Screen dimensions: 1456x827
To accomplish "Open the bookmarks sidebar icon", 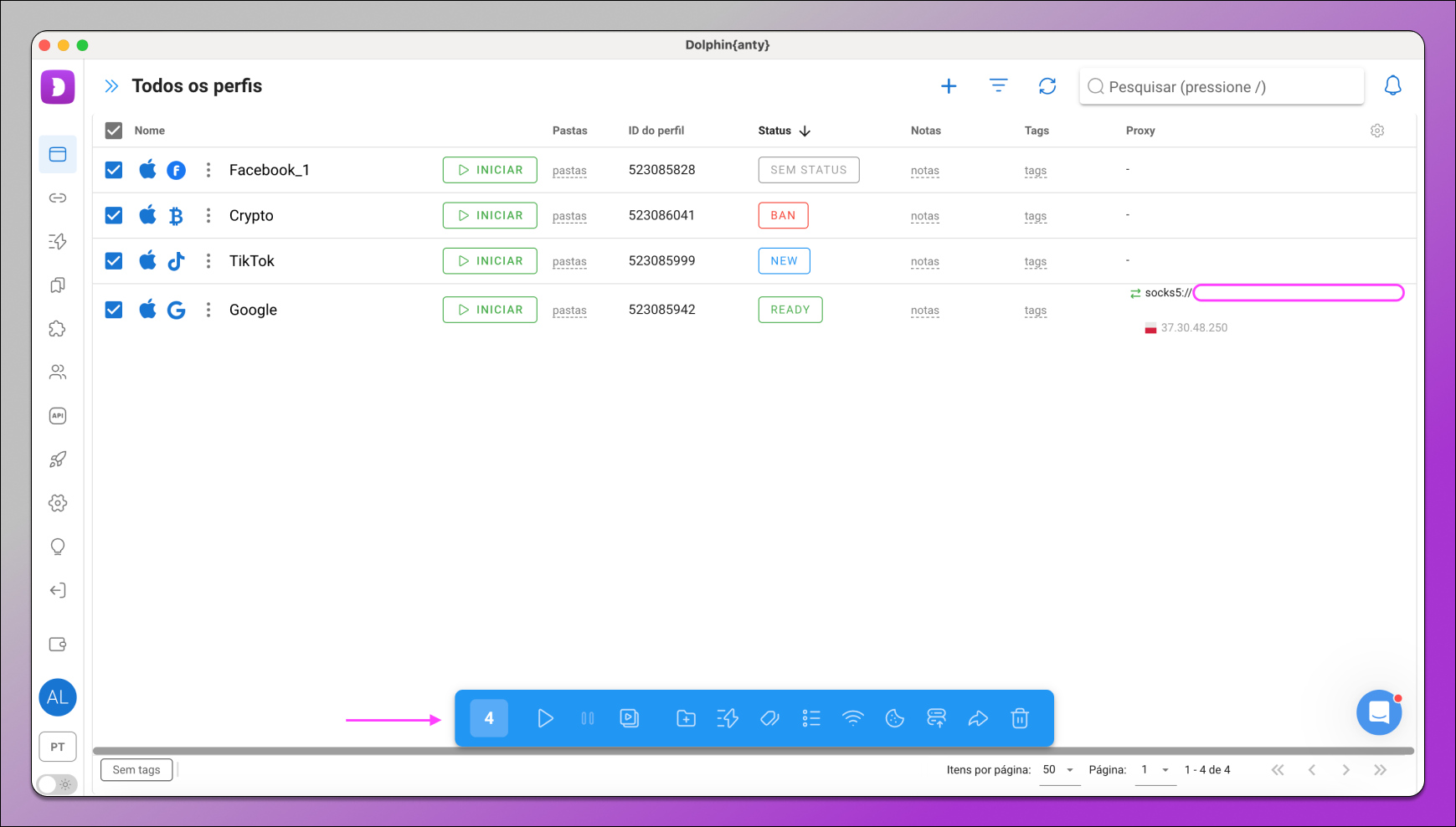I will pyautogui.click(x=58, y=285).
